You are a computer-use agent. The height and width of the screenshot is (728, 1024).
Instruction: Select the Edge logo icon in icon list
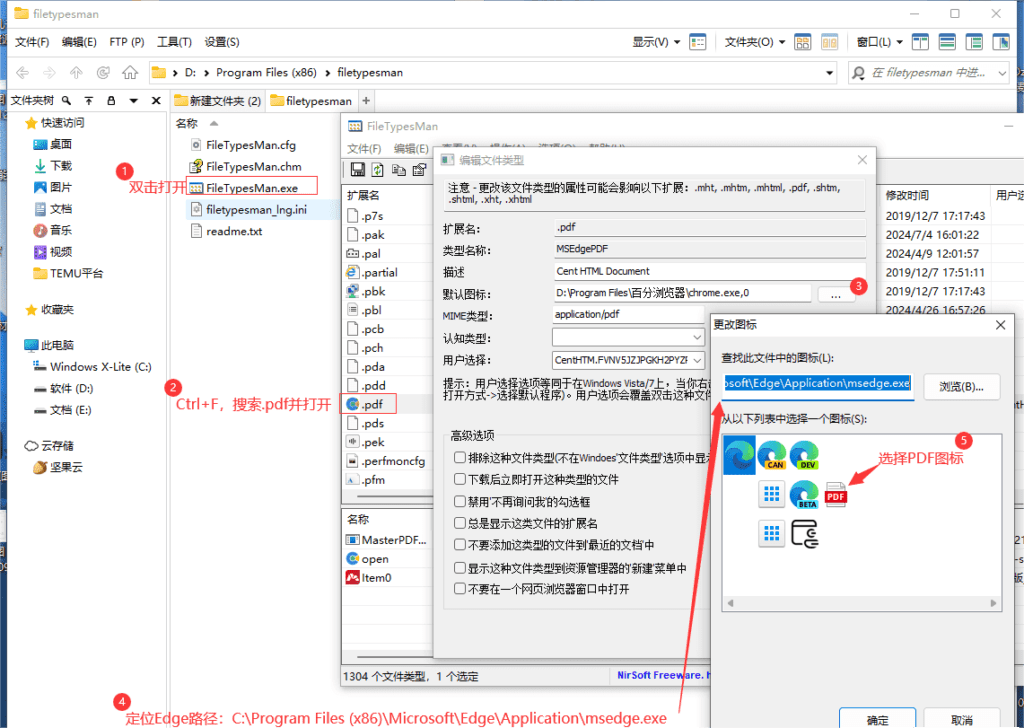739,455
